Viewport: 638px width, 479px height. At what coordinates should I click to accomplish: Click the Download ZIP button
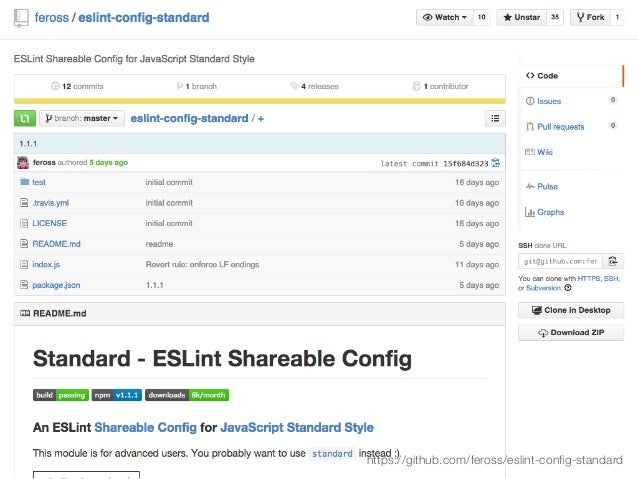(x=571, y=333)
